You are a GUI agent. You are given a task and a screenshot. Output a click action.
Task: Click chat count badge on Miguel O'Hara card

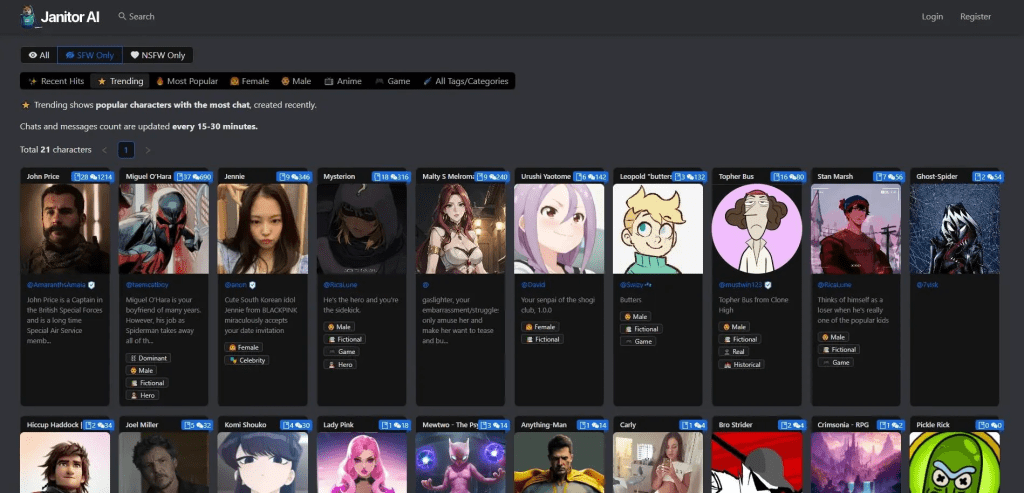(x=194, y=177)
